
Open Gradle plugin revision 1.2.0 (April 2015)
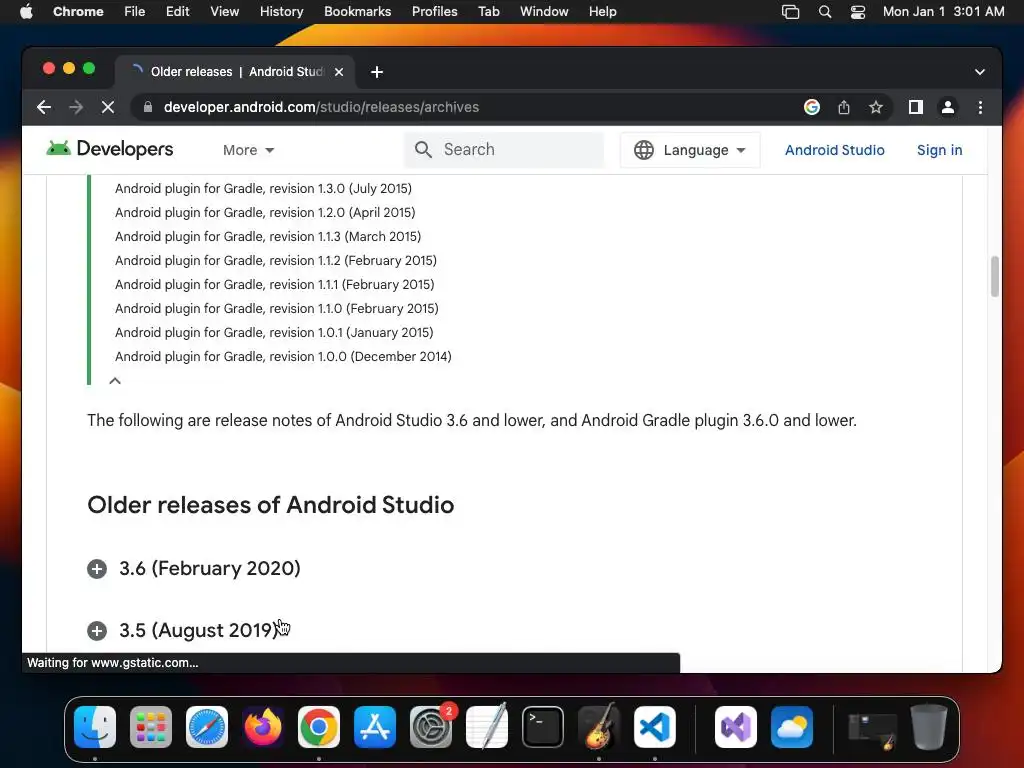pyautogui.click(x=265, y=212)
